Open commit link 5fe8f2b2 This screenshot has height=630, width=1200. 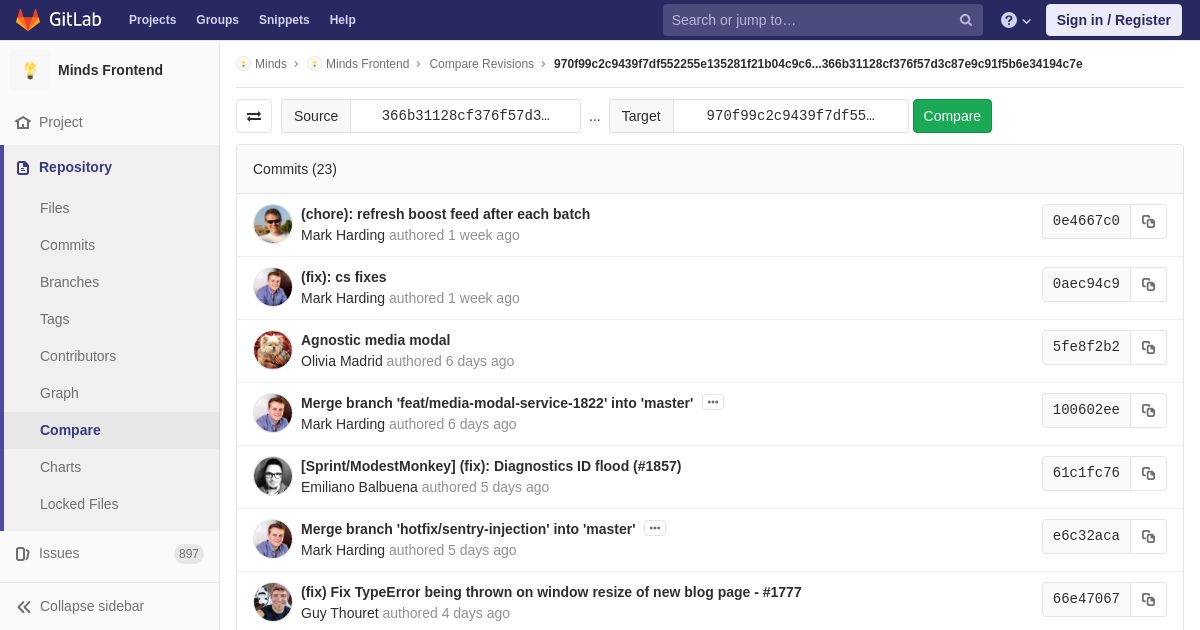pos(1086,347)
